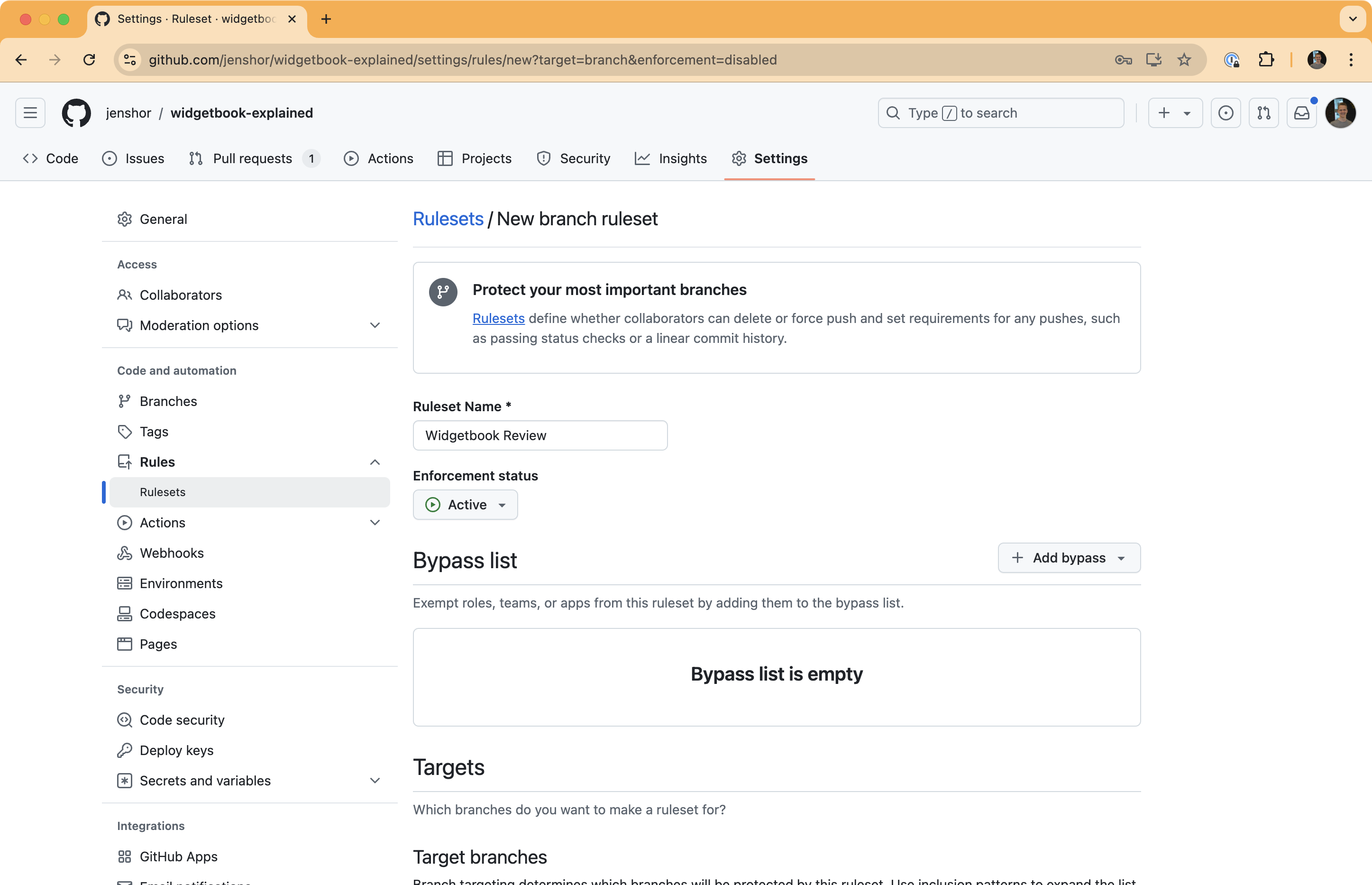
Task: Reload the page
Action: (89, 60)
